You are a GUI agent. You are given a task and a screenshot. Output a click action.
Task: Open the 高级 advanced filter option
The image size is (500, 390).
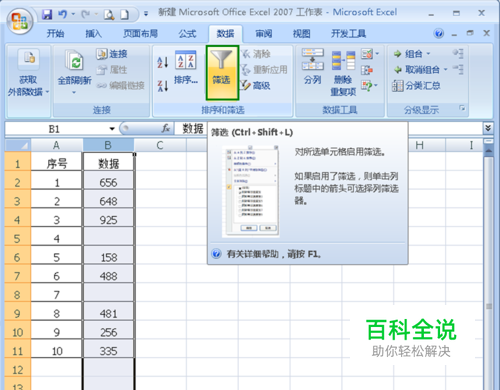click(x=256, y=86)
